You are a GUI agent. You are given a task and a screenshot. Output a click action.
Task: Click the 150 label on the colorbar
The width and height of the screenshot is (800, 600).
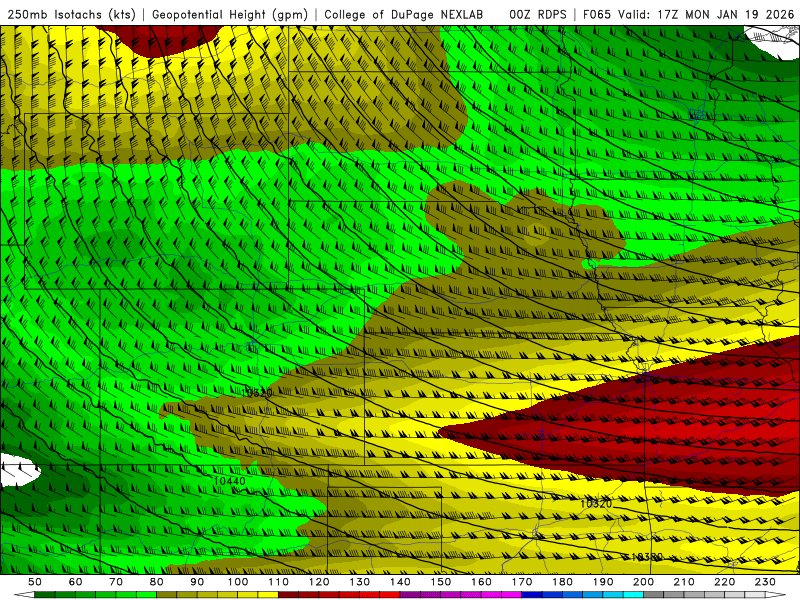coord(440,582)
